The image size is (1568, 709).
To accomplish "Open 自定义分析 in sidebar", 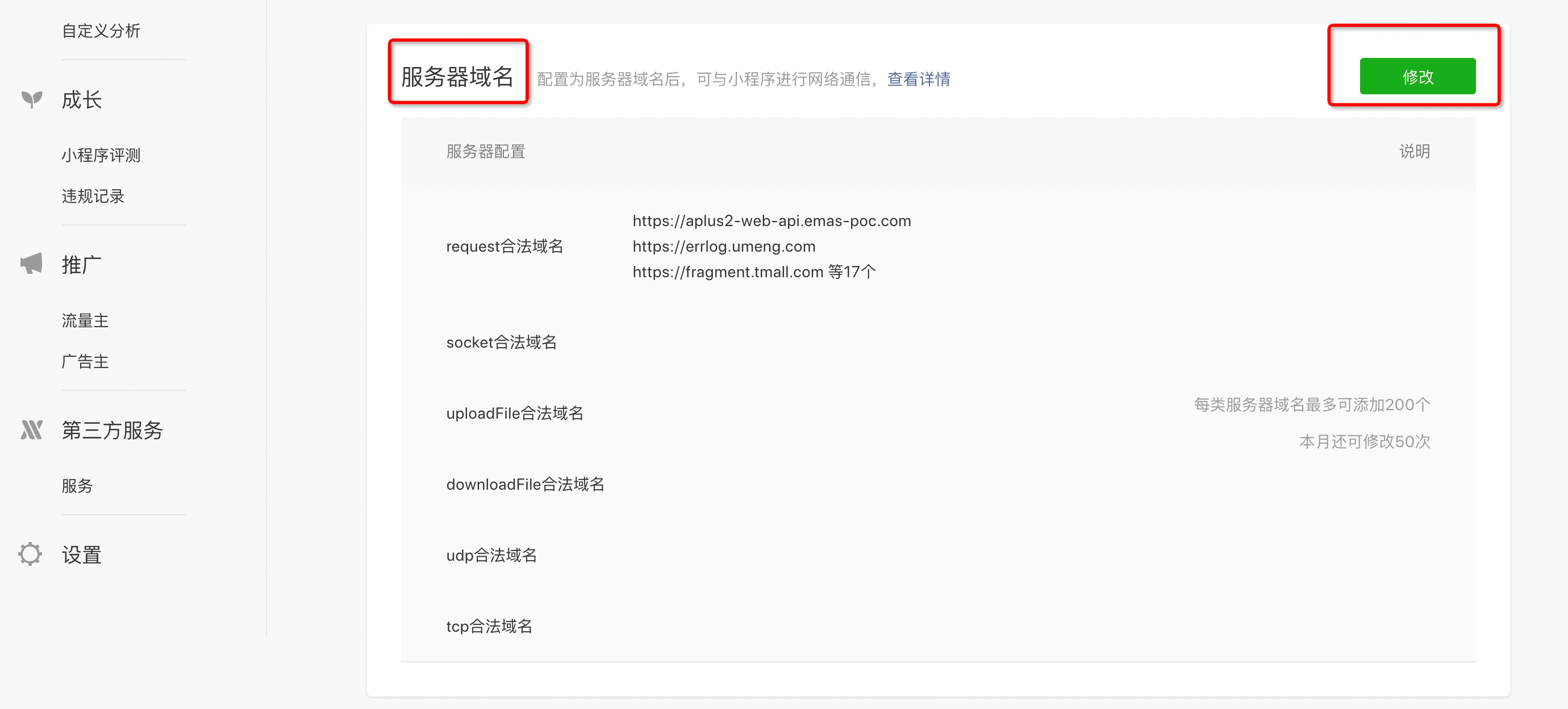I will click(x=101, y=31).
